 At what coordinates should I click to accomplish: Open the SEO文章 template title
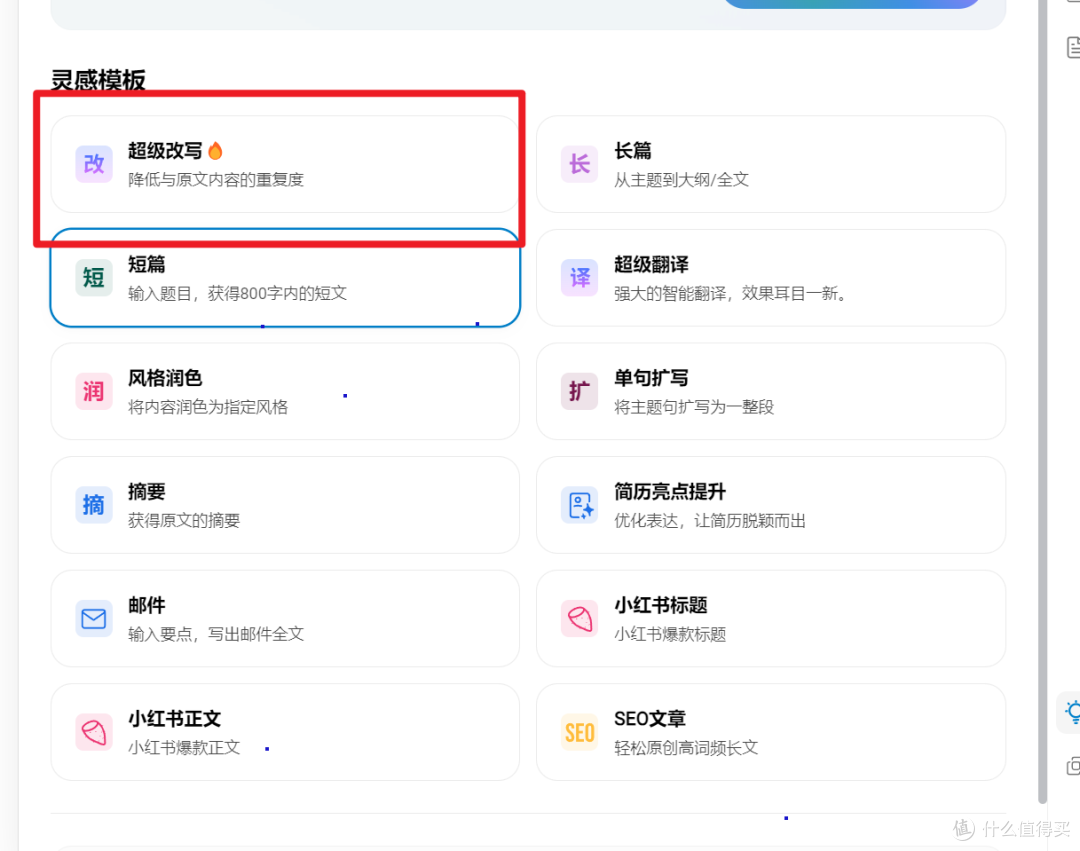coord(650,719)
